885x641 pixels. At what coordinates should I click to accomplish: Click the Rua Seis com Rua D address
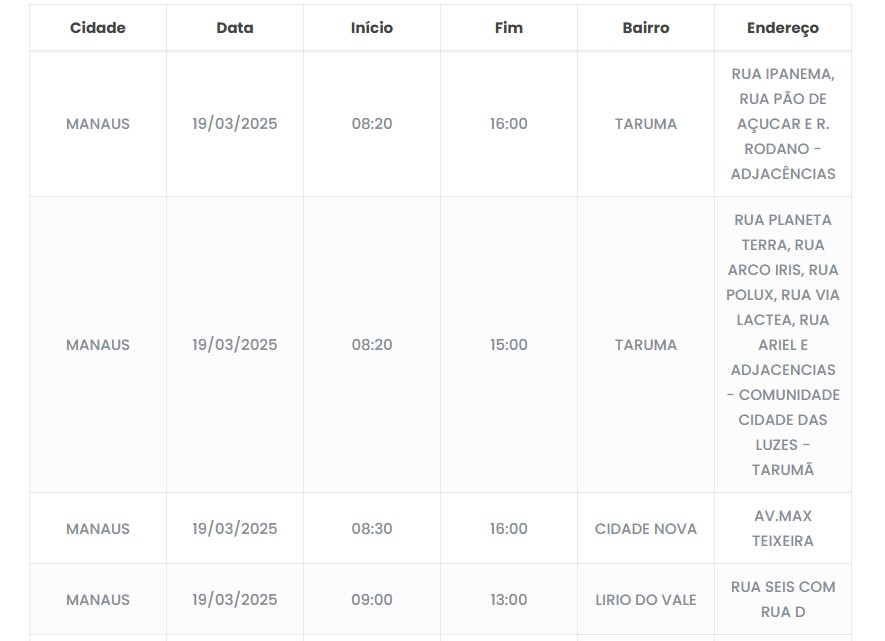click(783, 600)
